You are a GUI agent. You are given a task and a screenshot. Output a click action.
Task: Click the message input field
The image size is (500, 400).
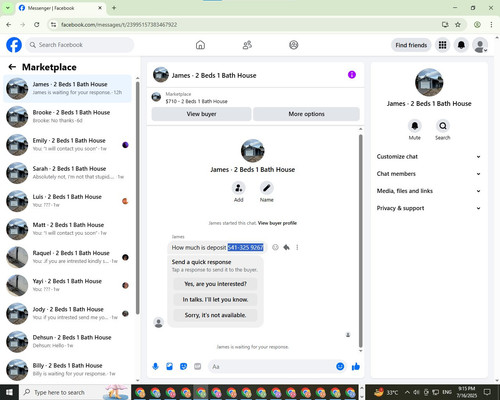tap(271, 367)
